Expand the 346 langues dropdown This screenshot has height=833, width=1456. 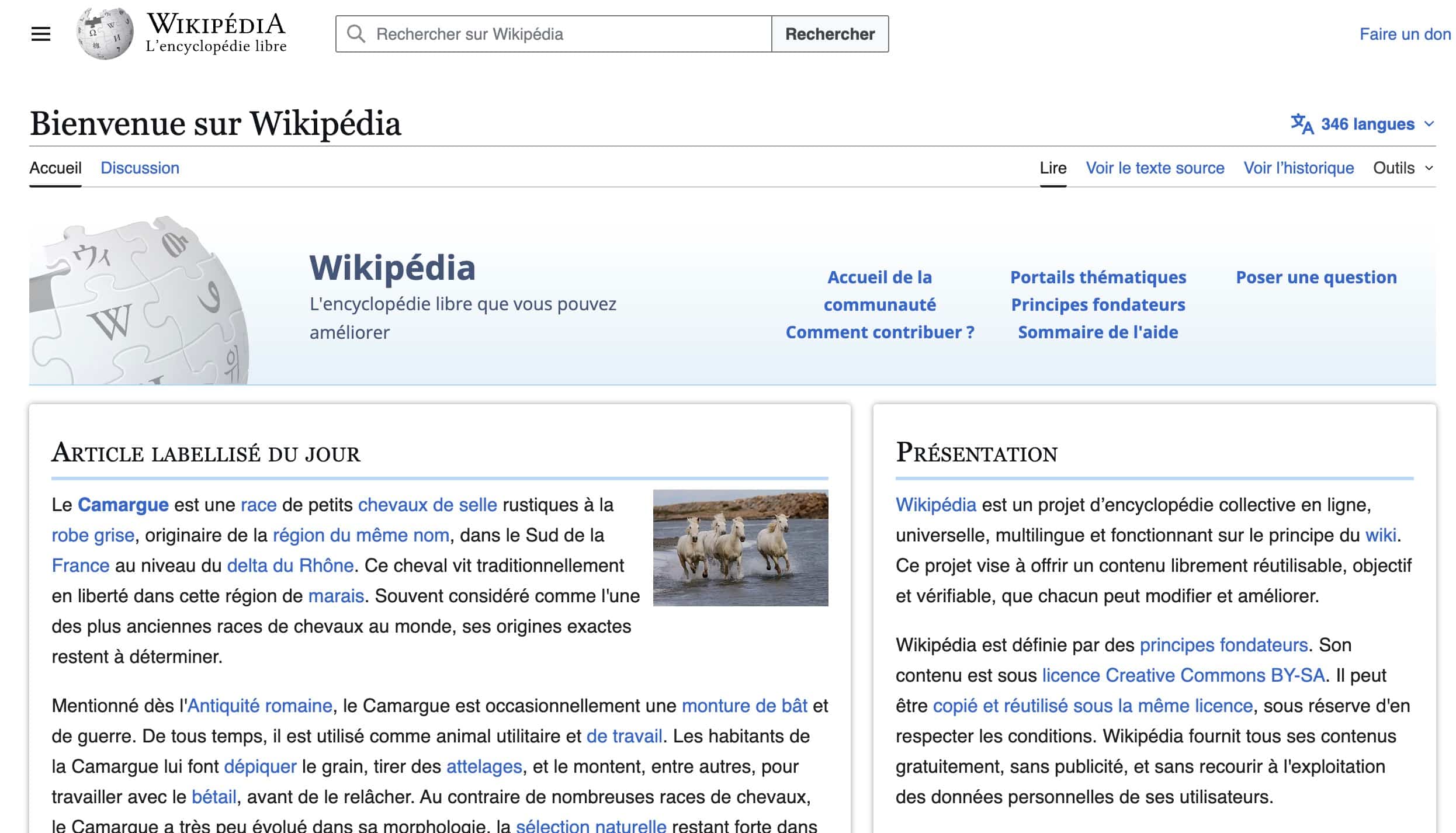click(1363, 124)
